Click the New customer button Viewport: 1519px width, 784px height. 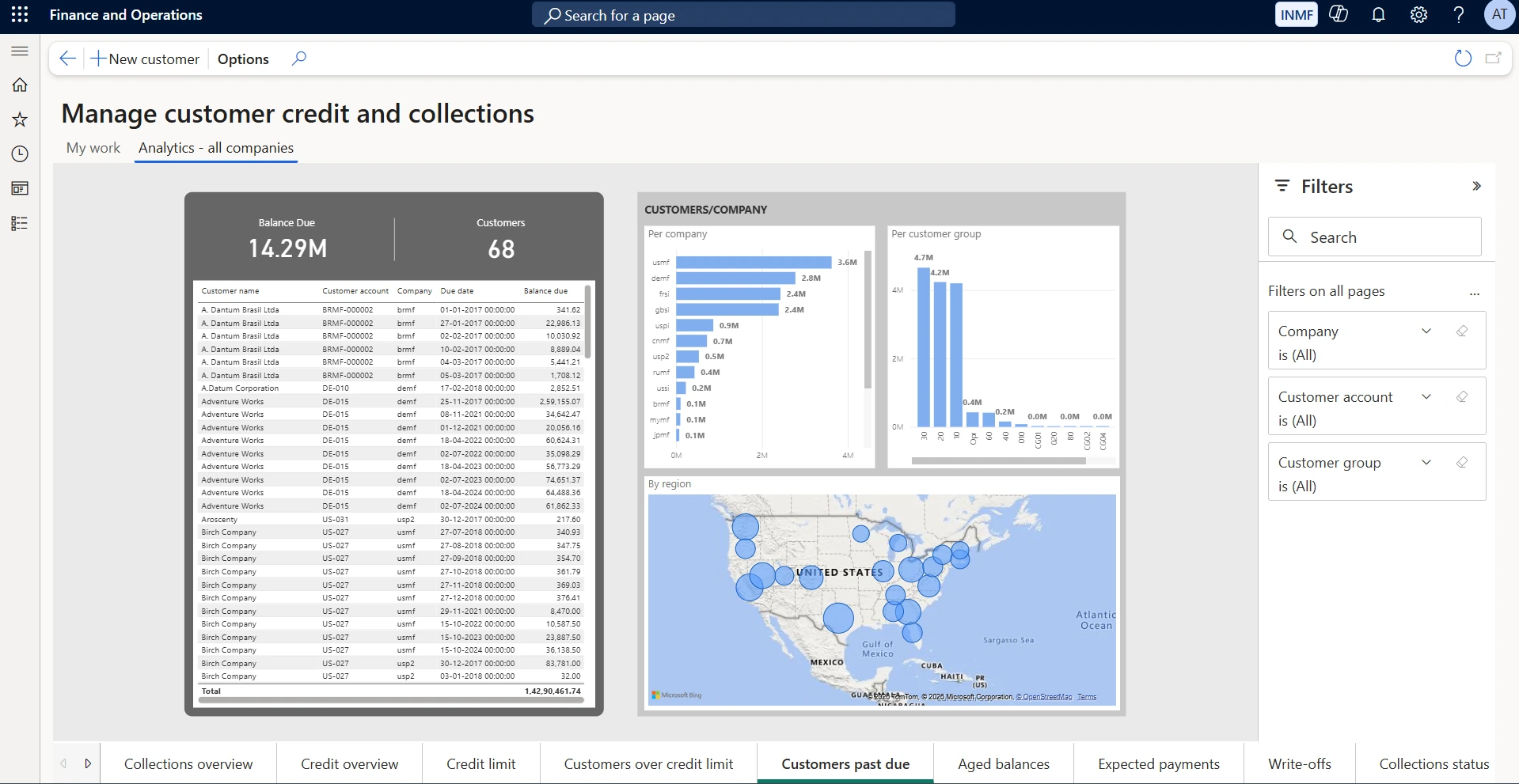pyautogui.click(x=146, y=59)
